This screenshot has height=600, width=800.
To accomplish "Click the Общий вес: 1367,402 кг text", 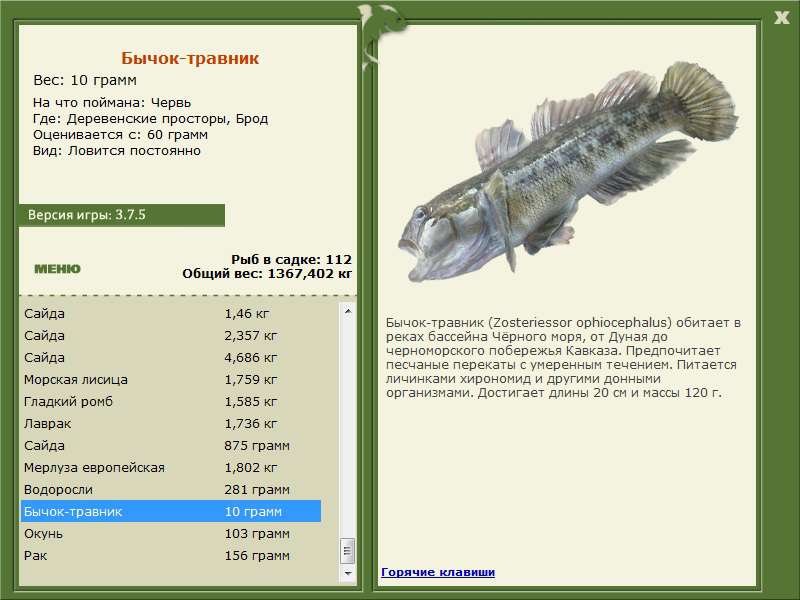I will coord(267,273).
